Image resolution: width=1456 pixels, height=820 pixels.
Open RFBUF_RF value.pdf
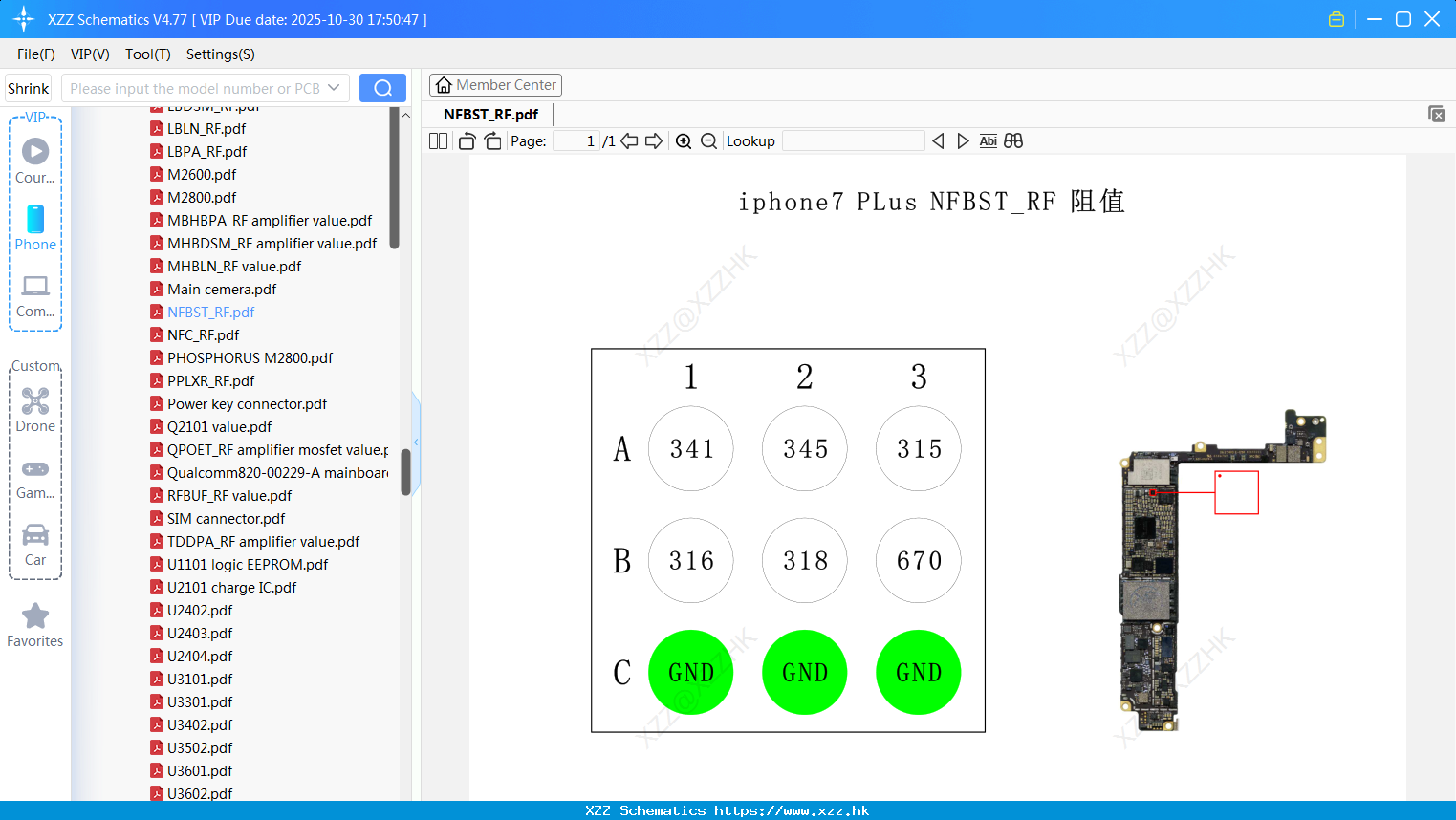coord(229,495)
